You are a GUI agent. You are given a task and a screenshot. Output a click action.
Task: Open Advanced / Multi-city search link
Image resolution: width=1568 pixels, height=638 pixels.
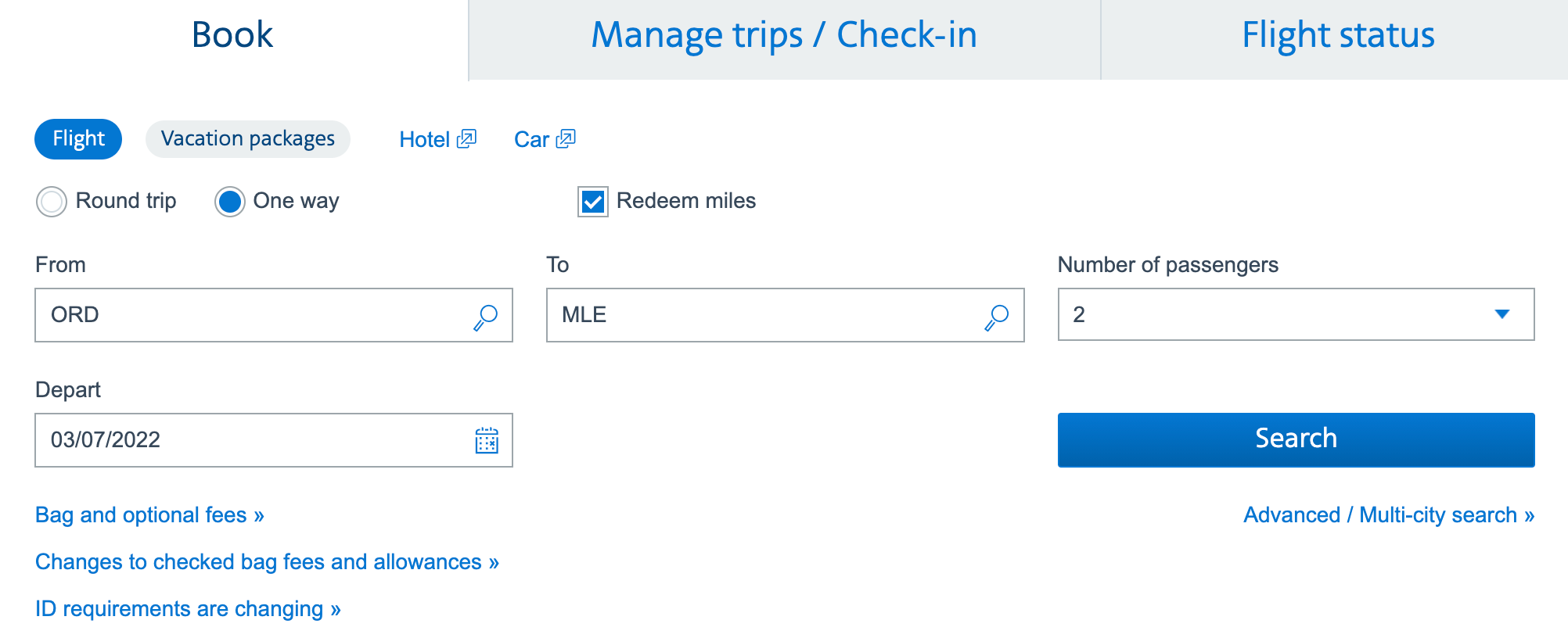point(1389,515)
